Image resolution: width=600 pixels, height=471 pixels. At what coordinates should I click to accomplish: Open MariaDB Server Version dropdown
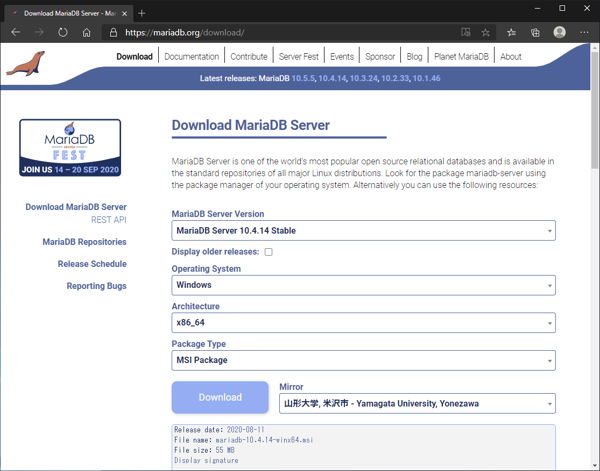point(364,230)
